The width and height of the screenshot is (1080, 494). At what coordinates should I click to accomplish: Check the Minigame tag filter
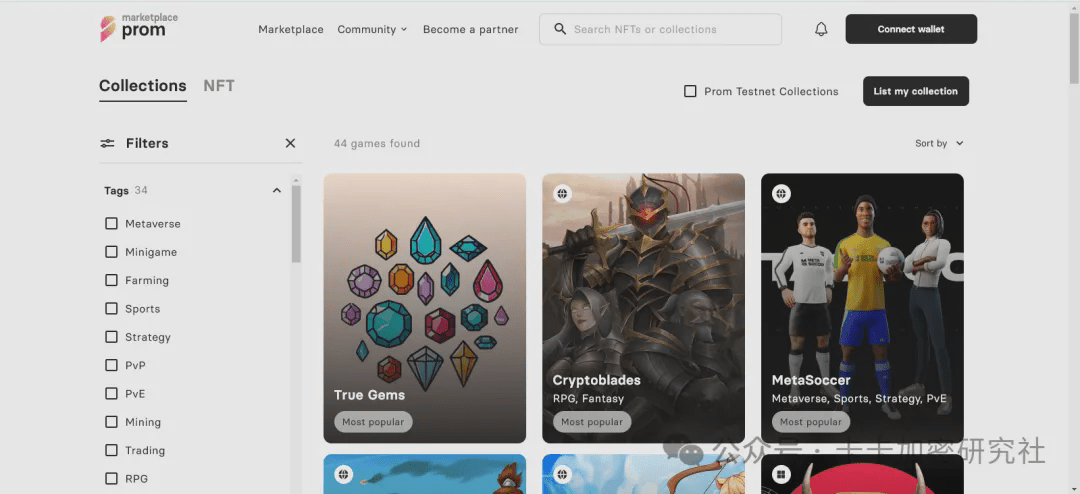(x=111, y=252)
